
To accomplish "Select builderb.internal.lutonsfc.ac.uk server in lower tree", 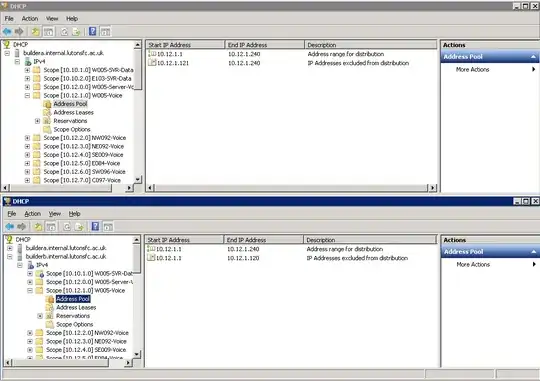I will pos(66,257).
